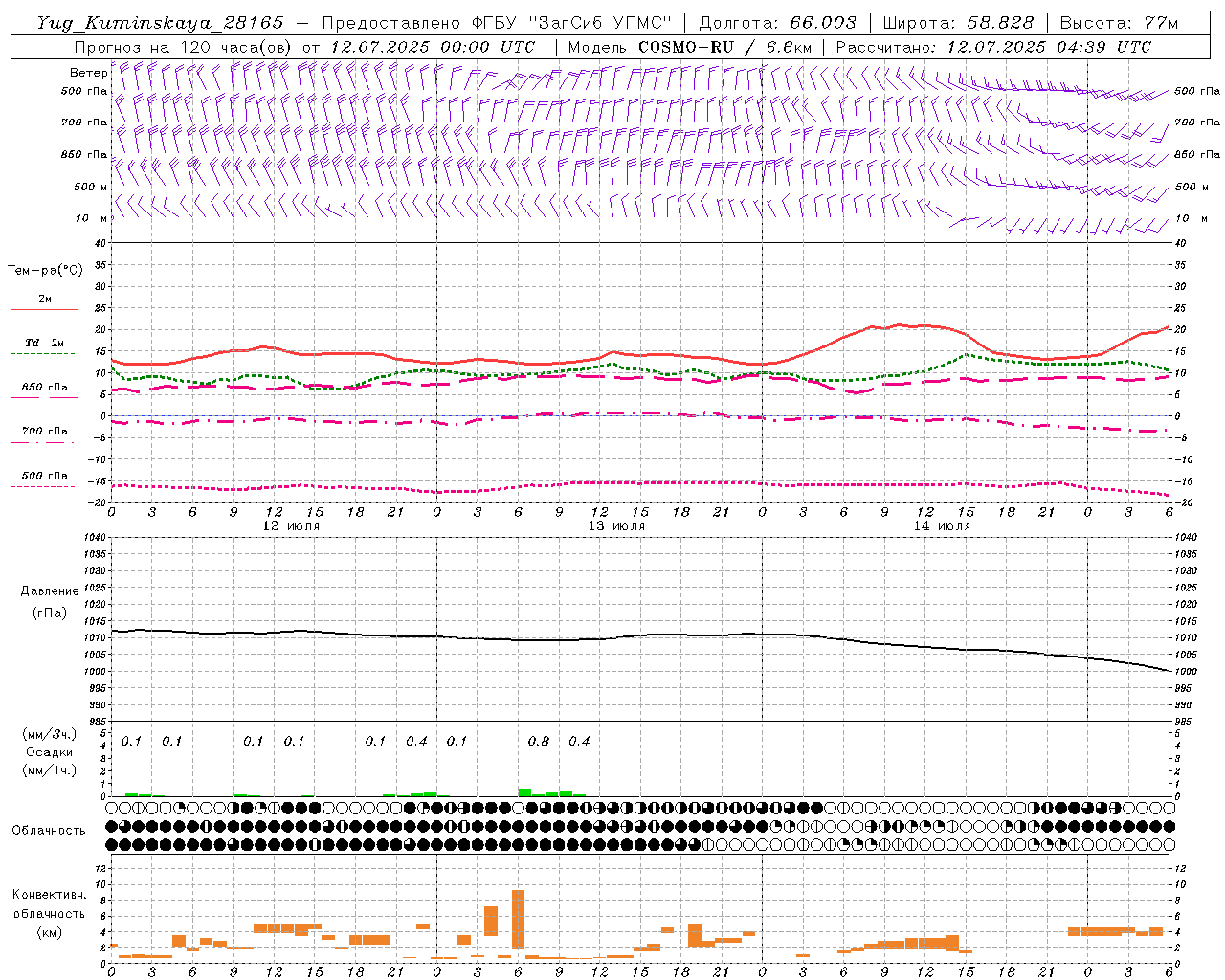Click the (мм/3ч.) precipitation unit label
Image resolution: width=1225 pixels, height=980 pixels.
[50, 734]
